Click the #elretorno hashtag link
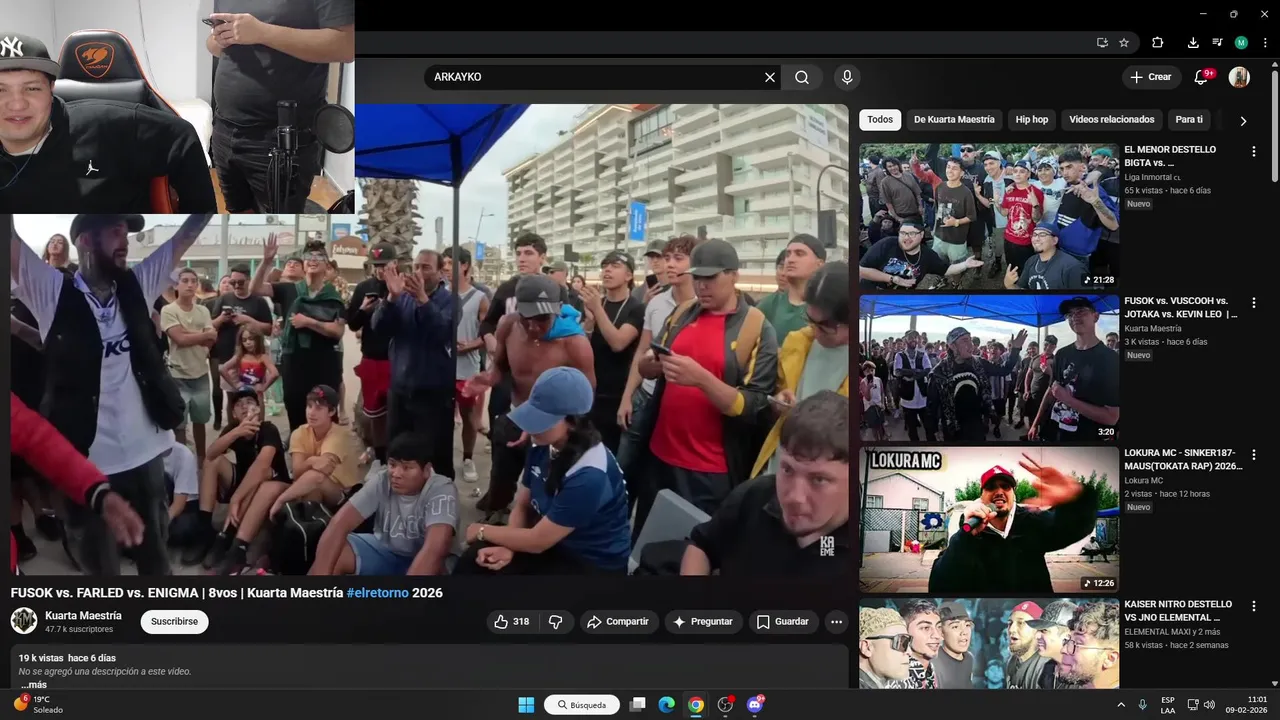 click(378, 593)
